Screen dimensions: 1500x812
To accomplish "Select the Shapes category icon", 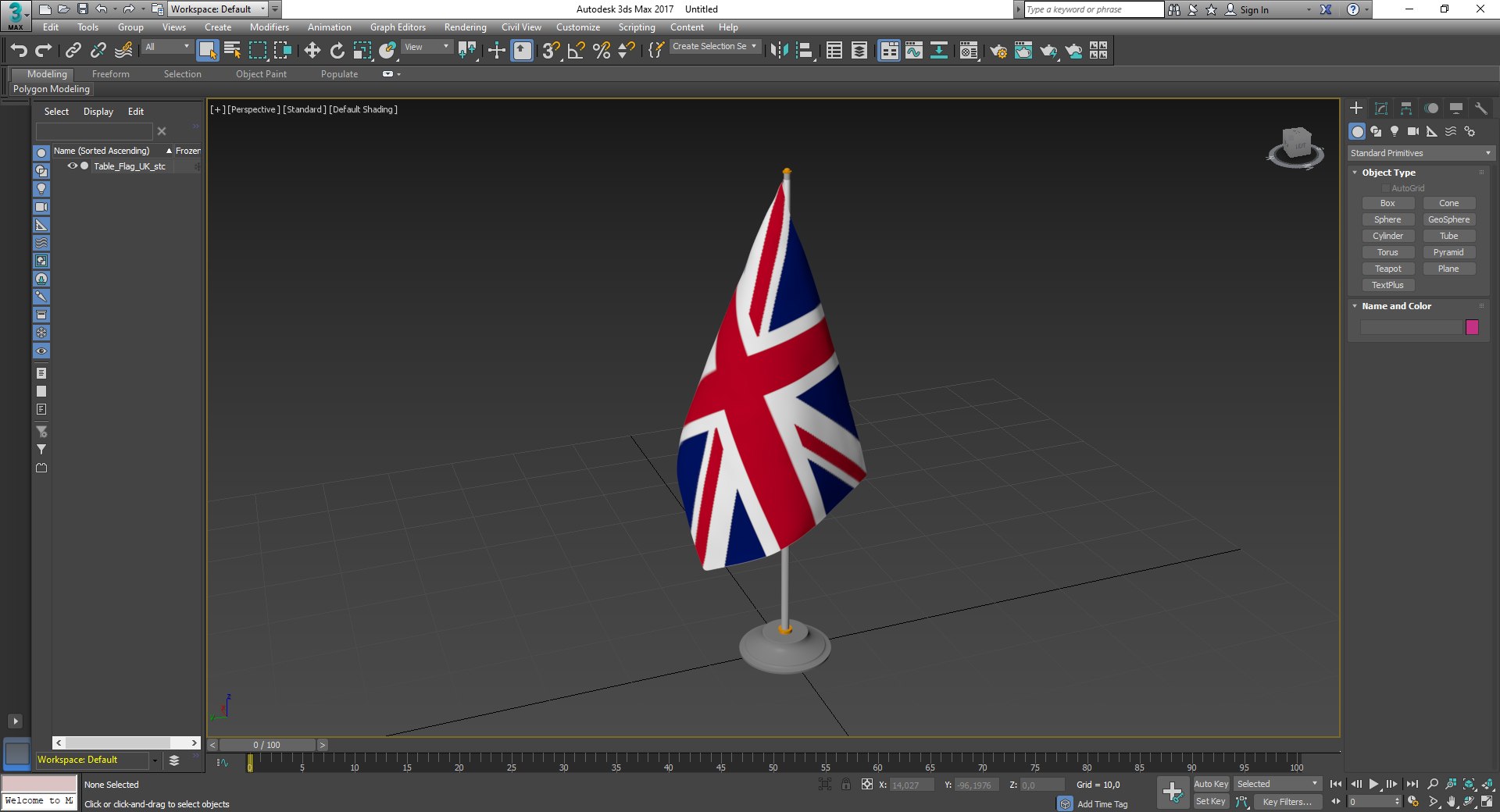I will [x=1376, y=131].
